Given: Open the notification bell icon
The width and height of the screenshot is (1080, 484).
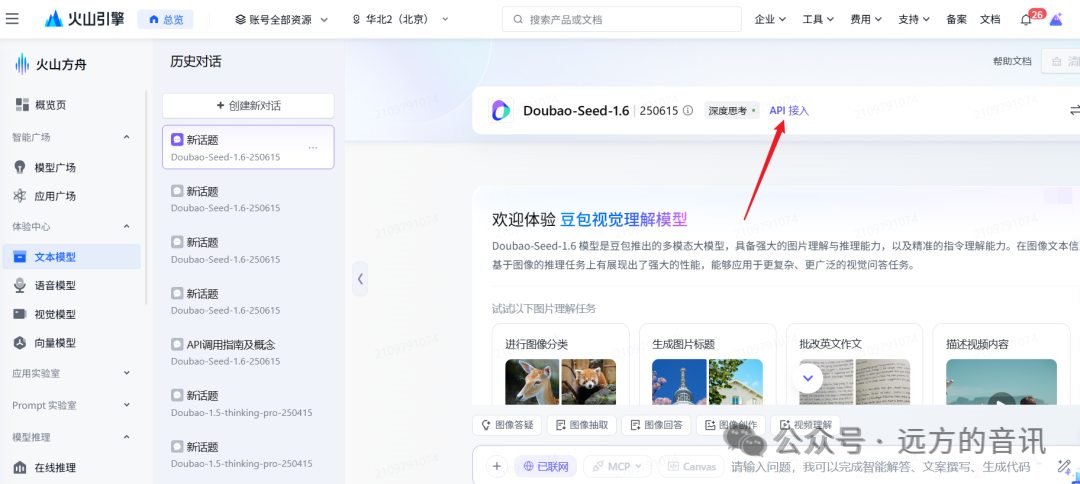Looking at the screenshot, I should point(1026,19).
